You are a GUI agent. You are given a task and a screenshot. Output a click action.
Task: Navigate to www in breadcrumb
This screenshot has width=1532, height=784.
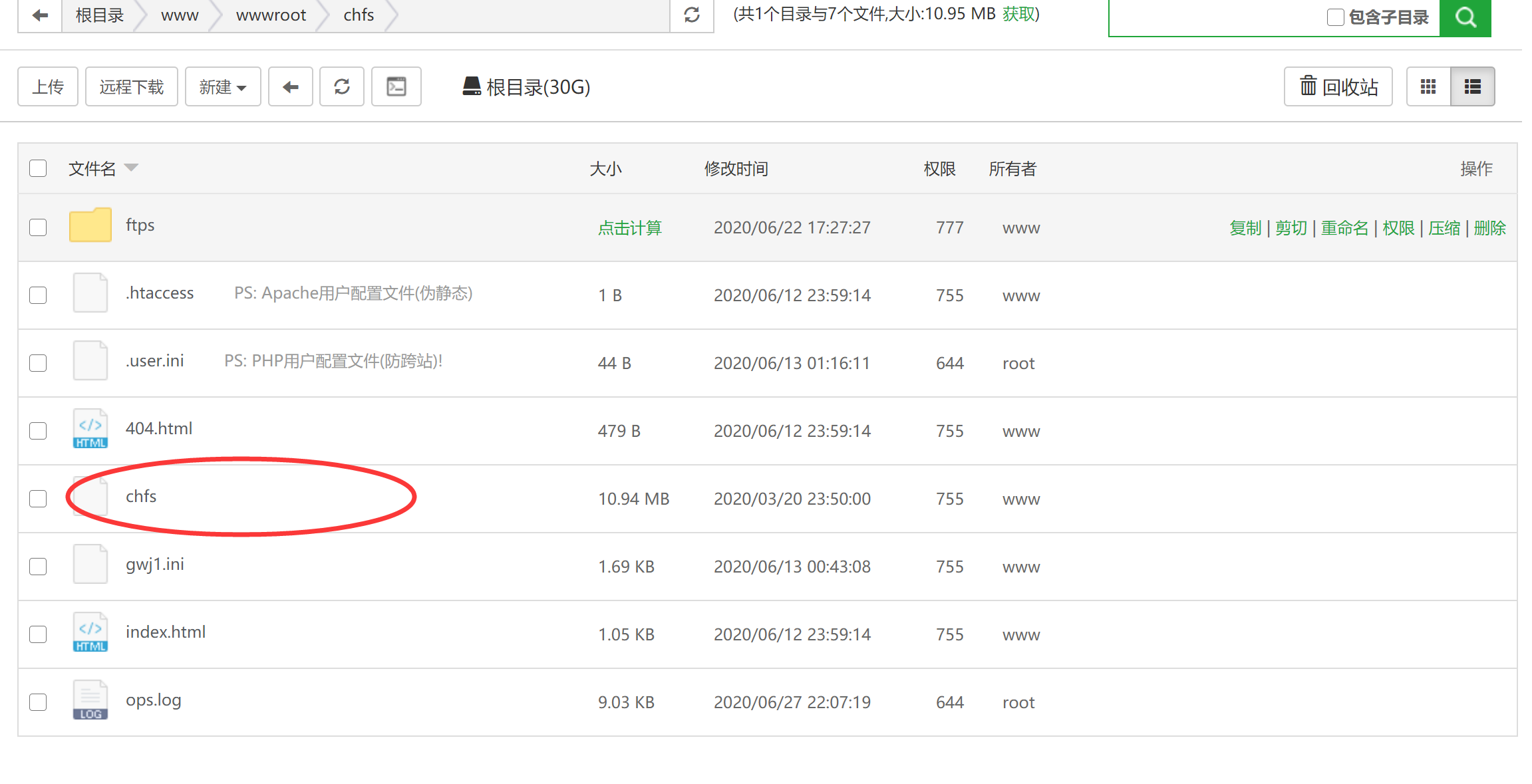(x=180, y=15)
